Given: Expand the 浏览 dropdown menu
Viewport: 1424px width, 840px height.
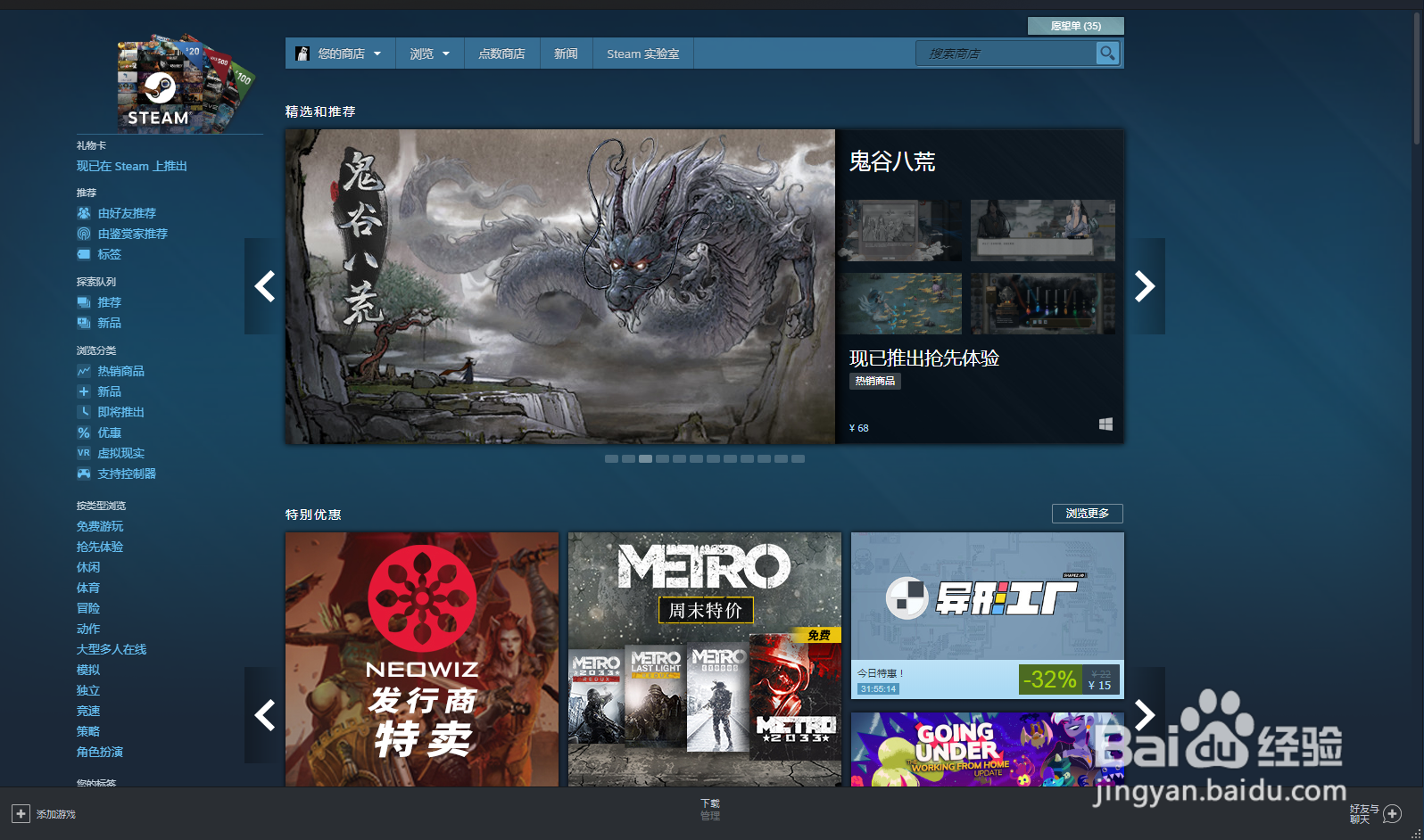Looking at the screenshot, I should point(429,54).
